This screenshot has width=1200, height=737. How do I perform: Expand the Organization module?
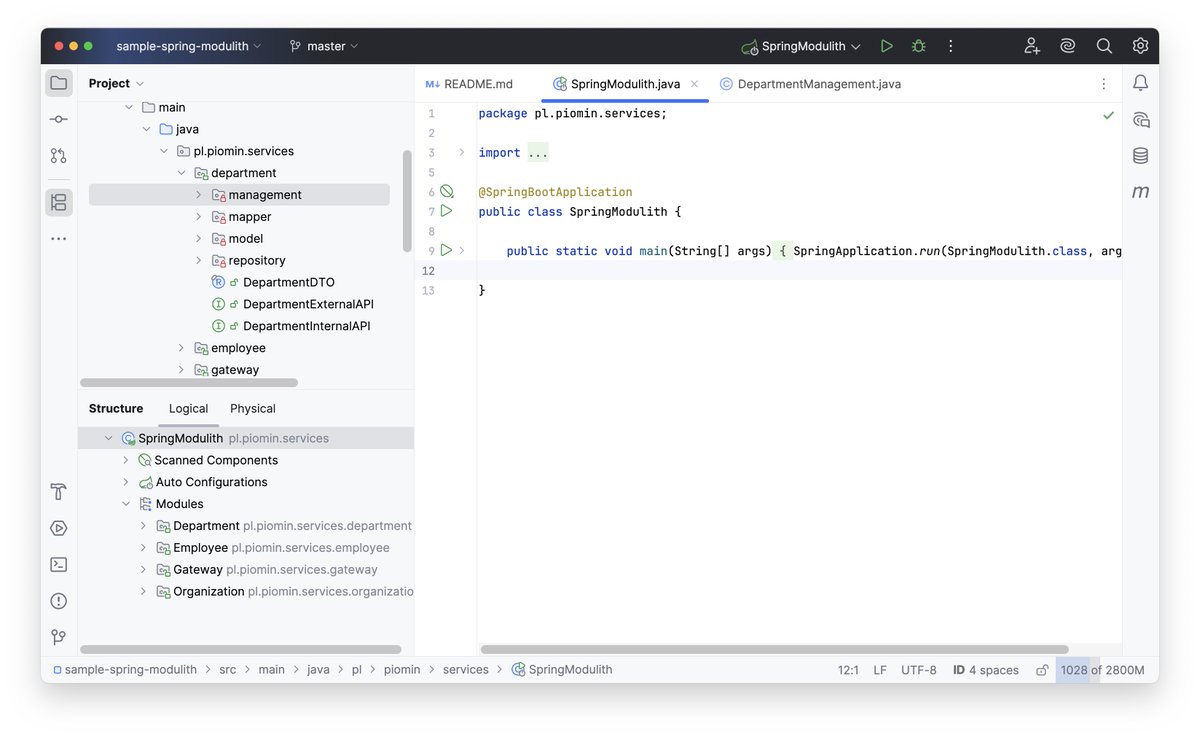[142, 592]
